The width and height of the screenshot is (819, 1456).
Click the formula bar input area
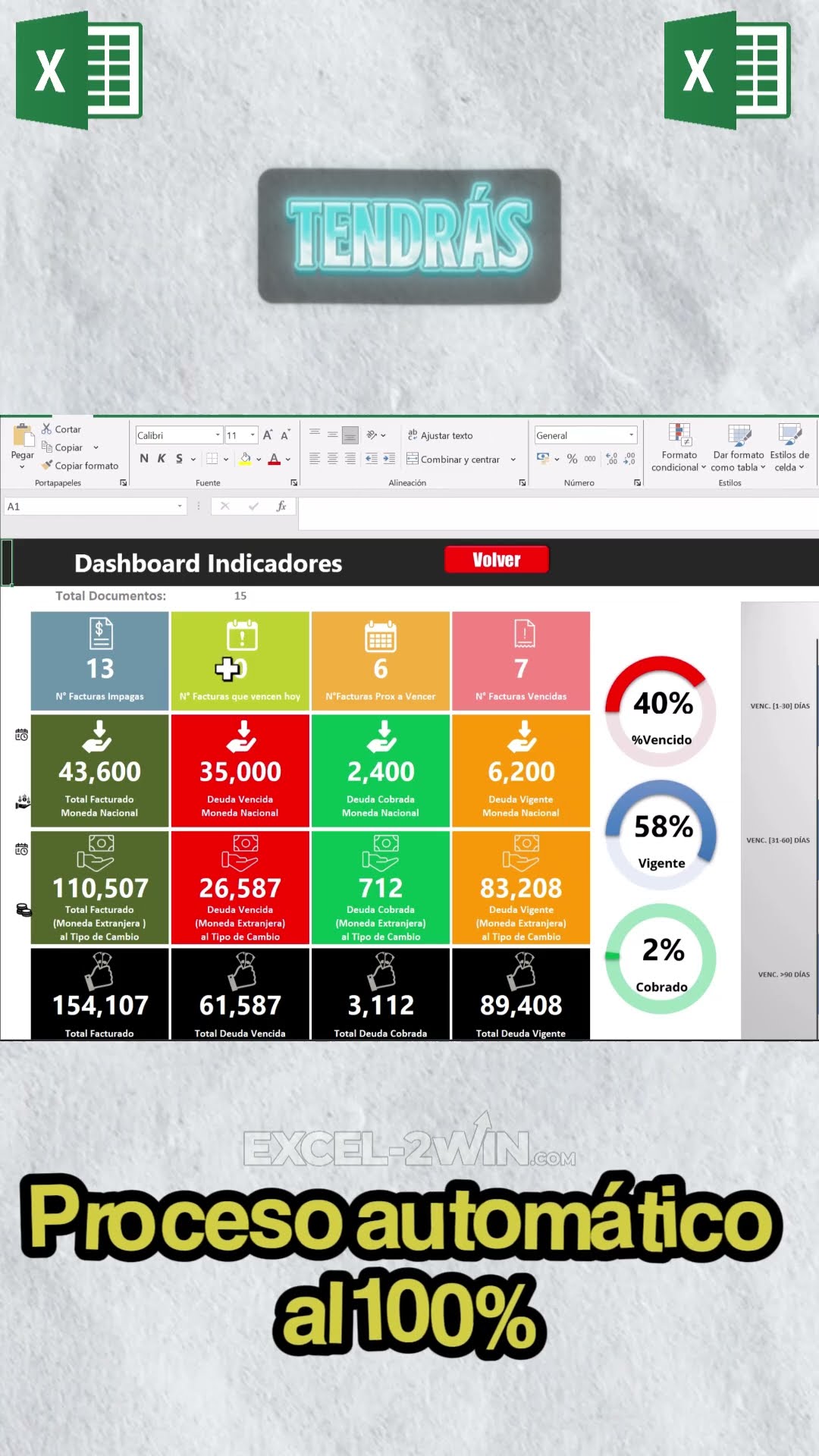pyautogui.click(x=558, y=513)
